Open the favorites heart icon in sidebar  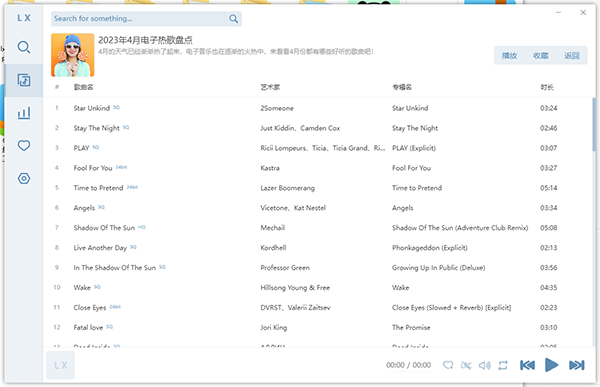tap(24, 145)
